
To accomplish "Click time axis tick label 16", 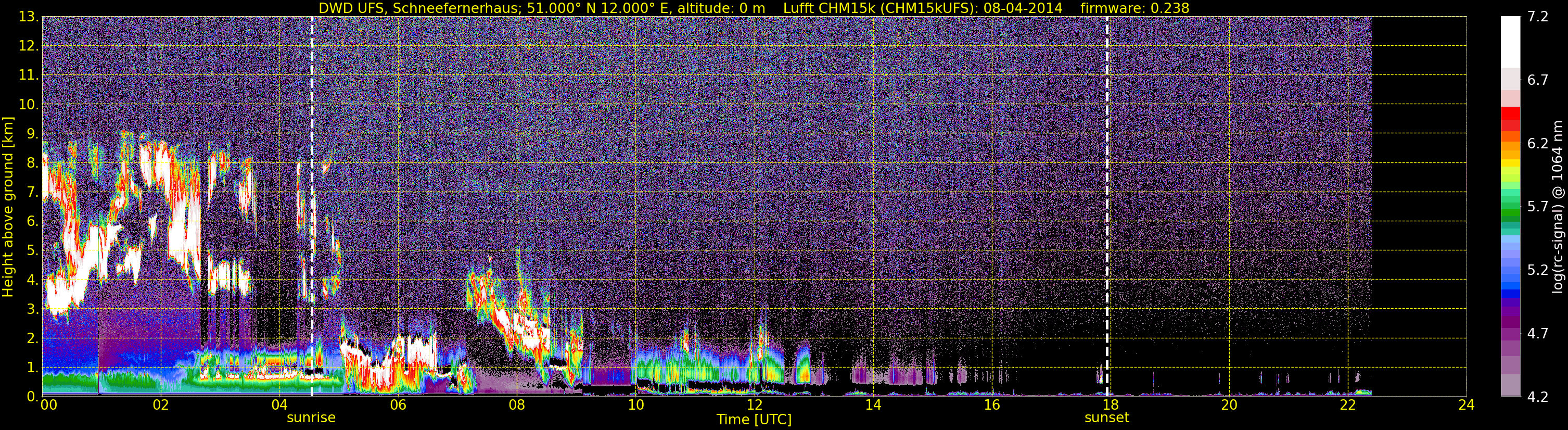I will point(991,405).
